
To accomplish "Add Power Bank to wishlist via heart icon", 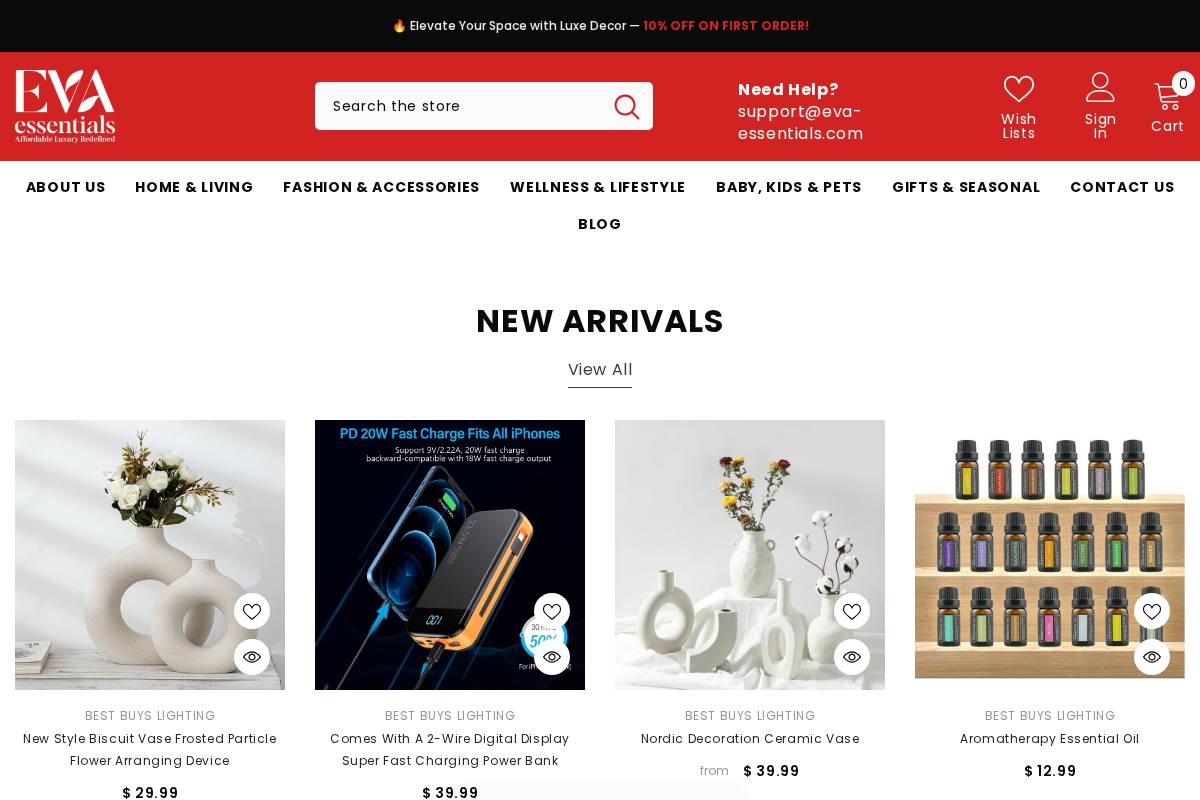I will pos(552,611).
